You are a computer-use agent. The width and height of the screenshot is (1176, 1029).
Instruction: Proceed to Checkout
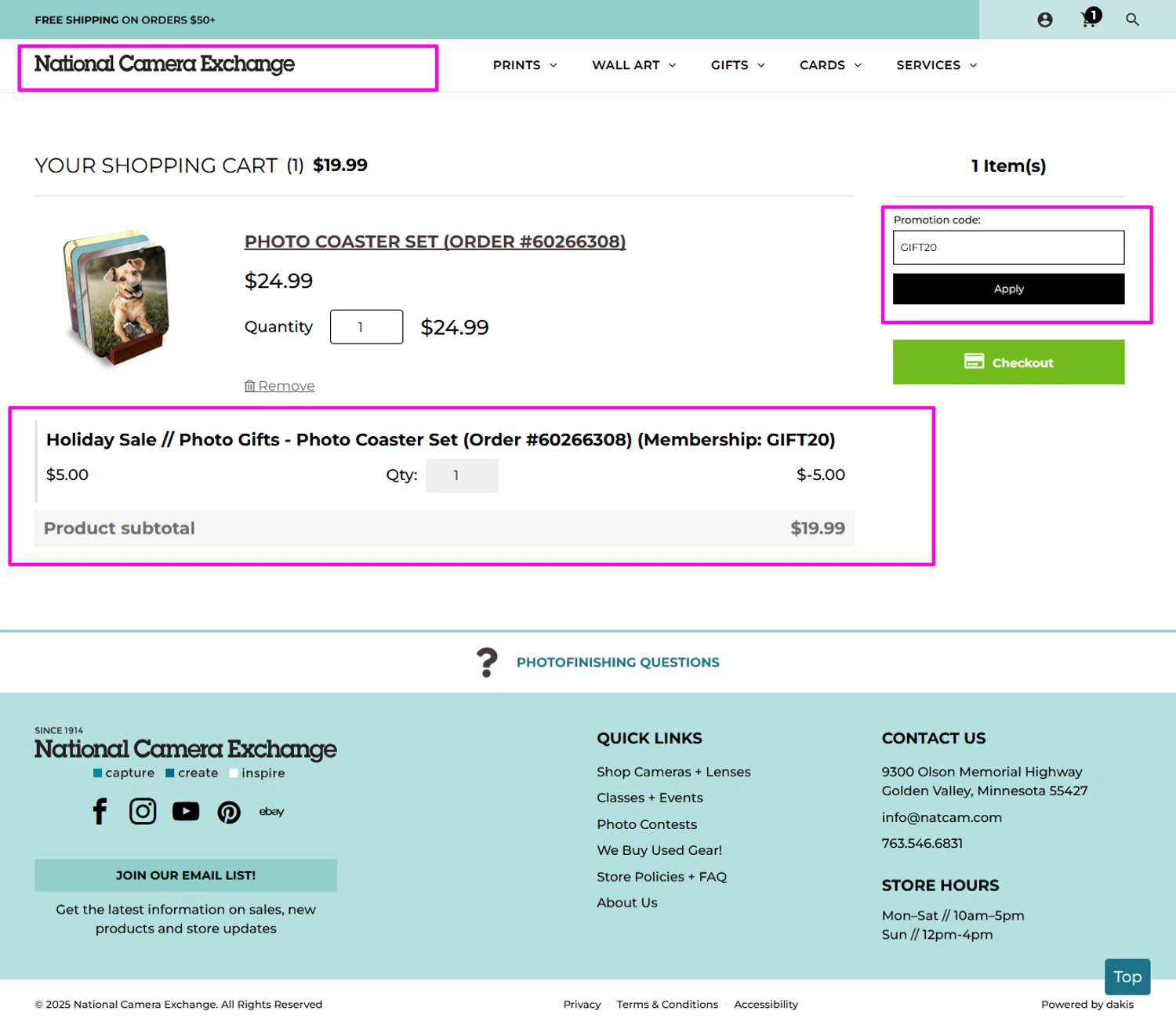pyautogui.click(x=1008, y=362)
